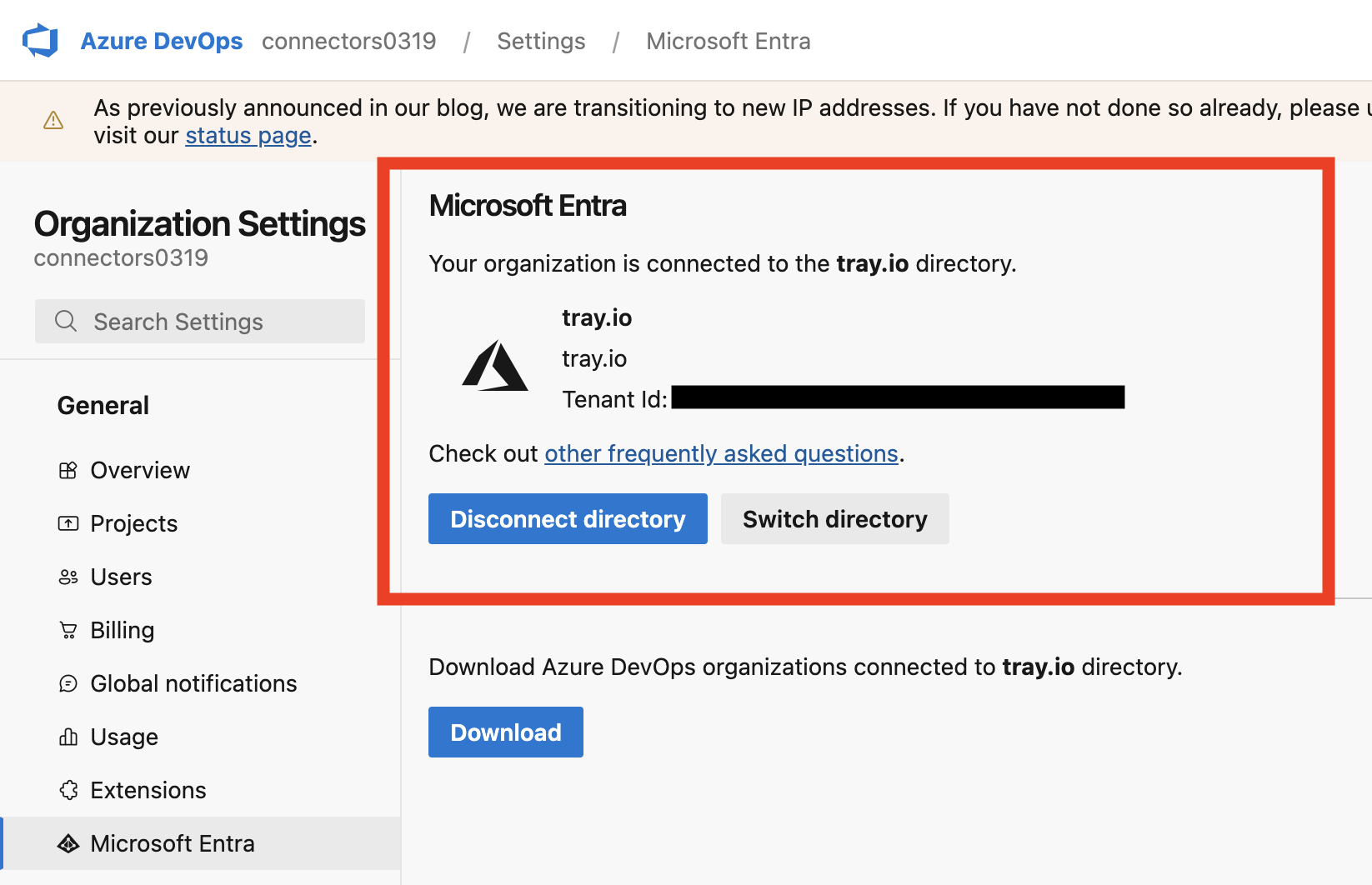The width and height of the screenshot is (1372, 885).
Task: Open the status page link
Action: 248,135
